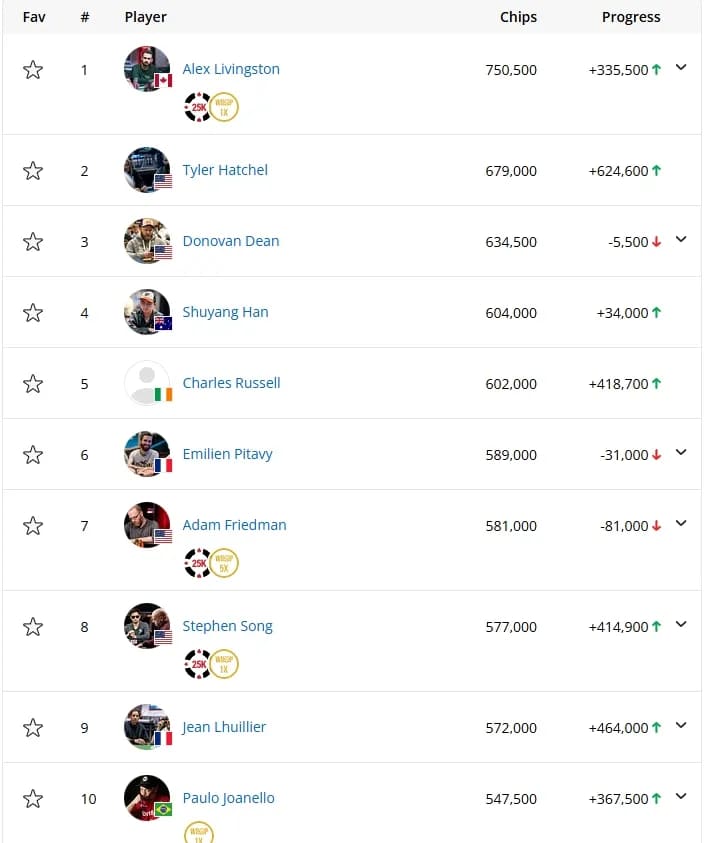
Task: Sort the table by the Chips column header
Action: click(x=518, y=17)
